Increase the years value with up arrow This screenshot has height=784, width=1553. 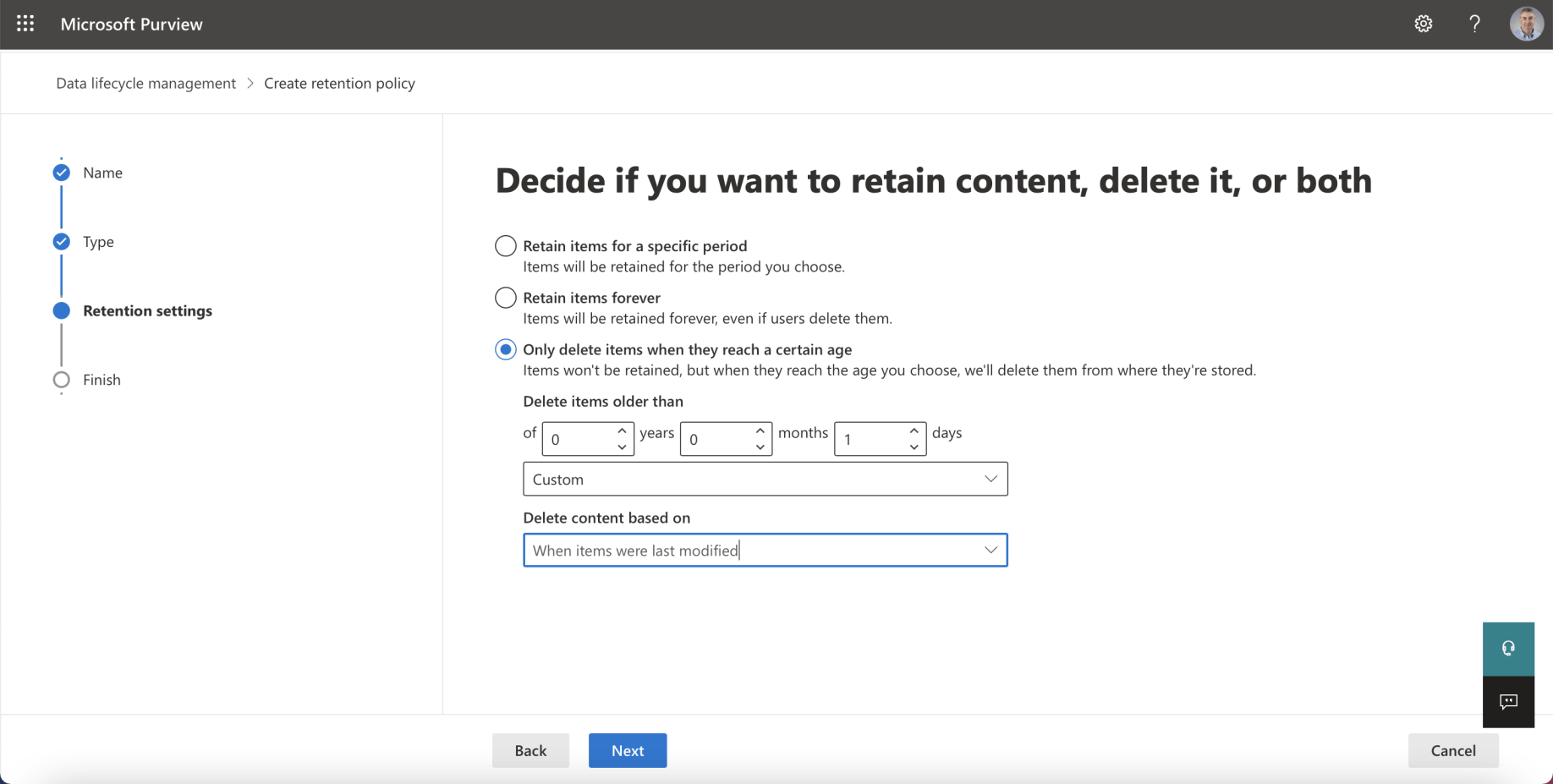[x=622, y=431]
